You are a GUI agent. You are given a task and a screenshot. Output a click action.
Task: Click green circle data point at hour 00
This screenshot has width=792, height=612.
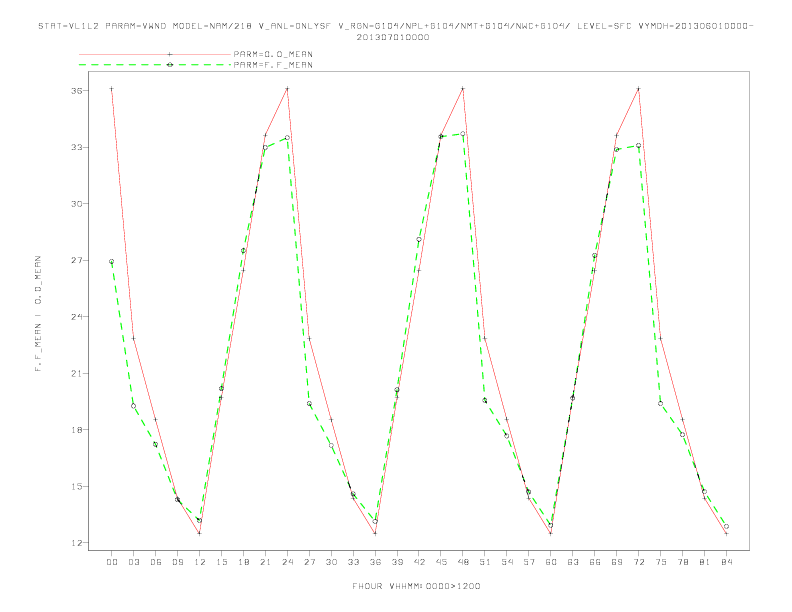click(112, 262)
